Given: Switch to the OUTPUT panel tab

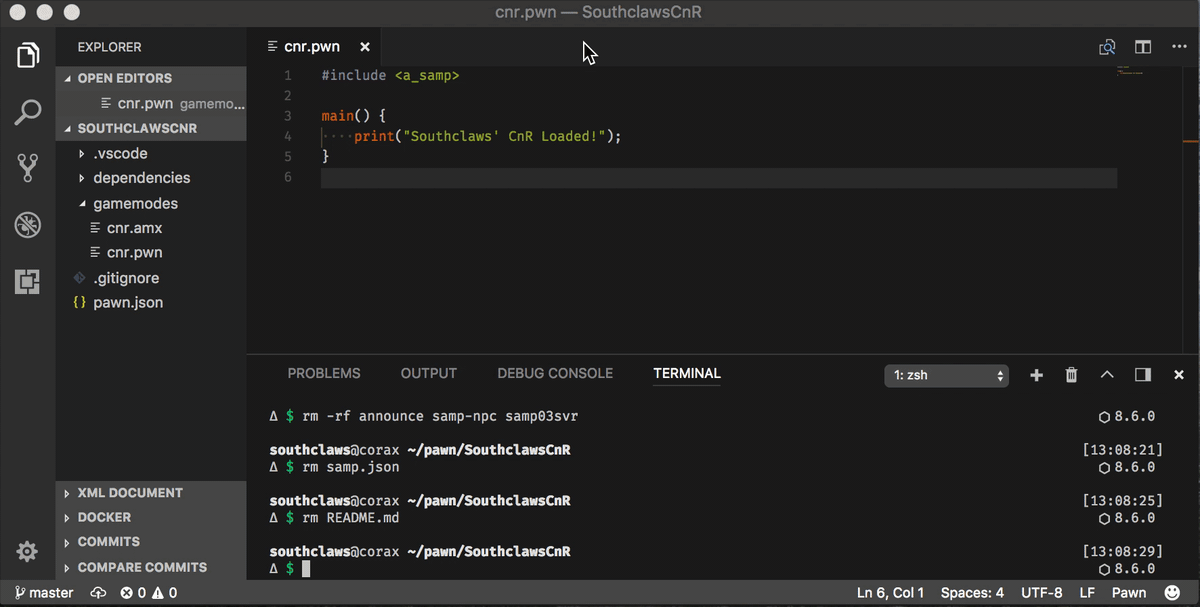Looking at the screenshot, I should [429, 373].
